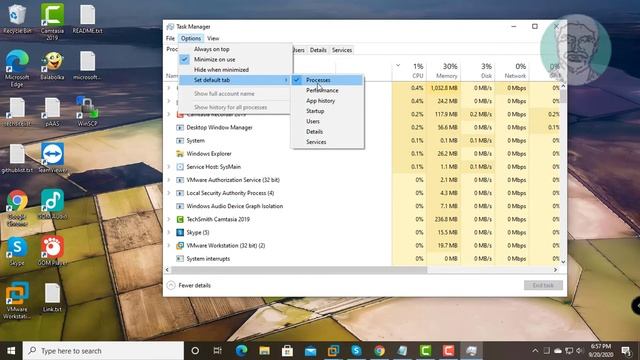Expand TechSmith Camtasia 2019 process group
Screen dimensions: 640x360
click(169, 219)
